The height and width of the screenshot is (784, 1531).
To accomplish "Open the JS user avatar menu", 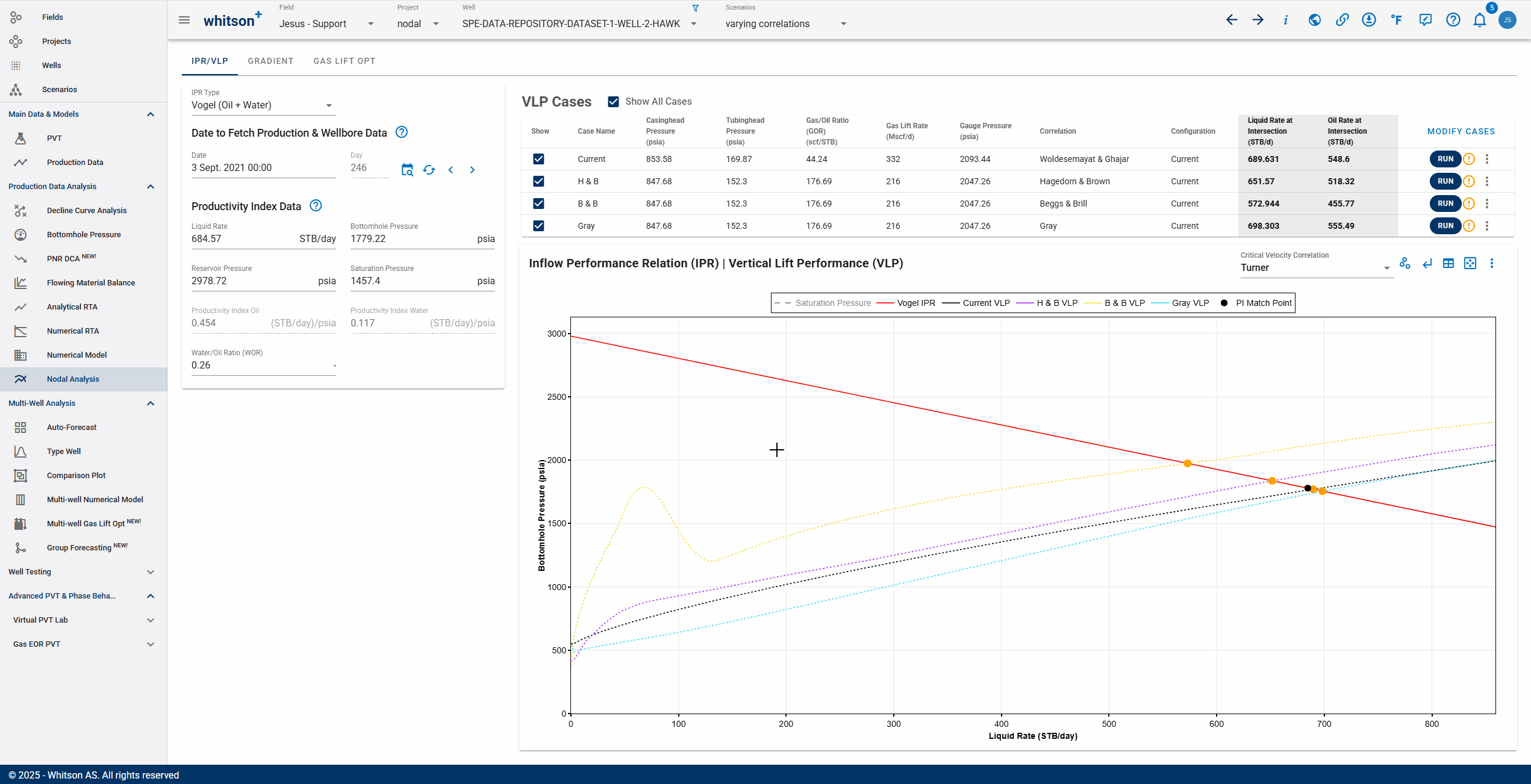I will [x=1508, y=20].
